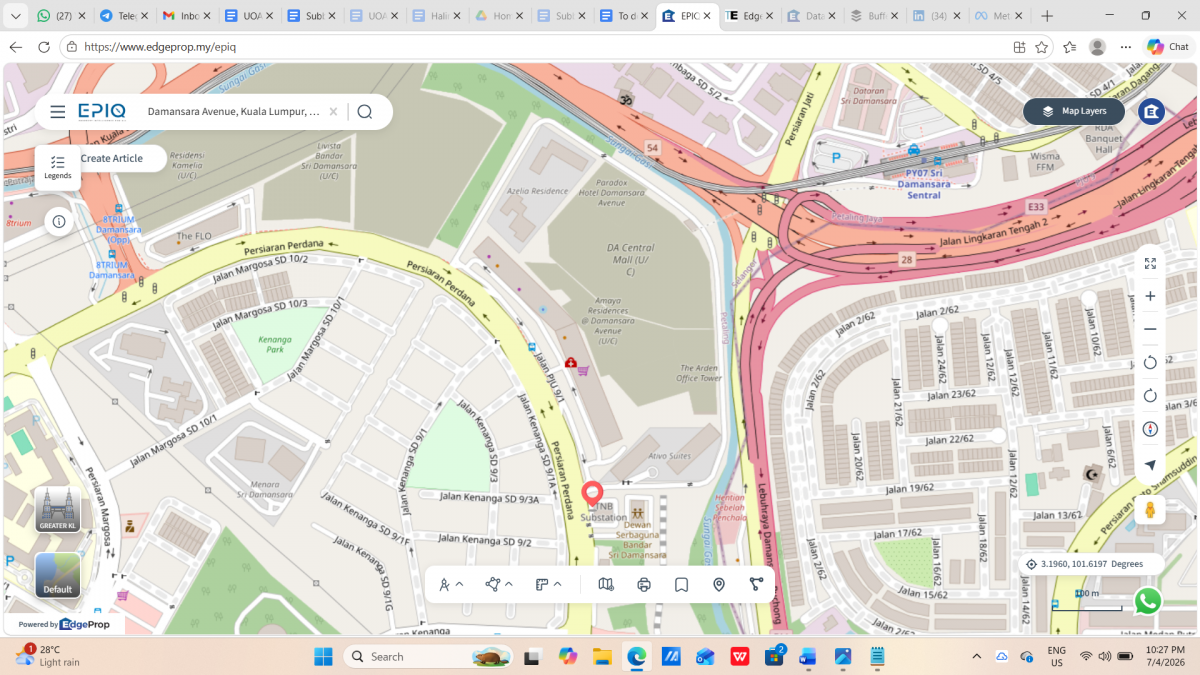
Task: Click the Create Article button
Action: point(112,158)
